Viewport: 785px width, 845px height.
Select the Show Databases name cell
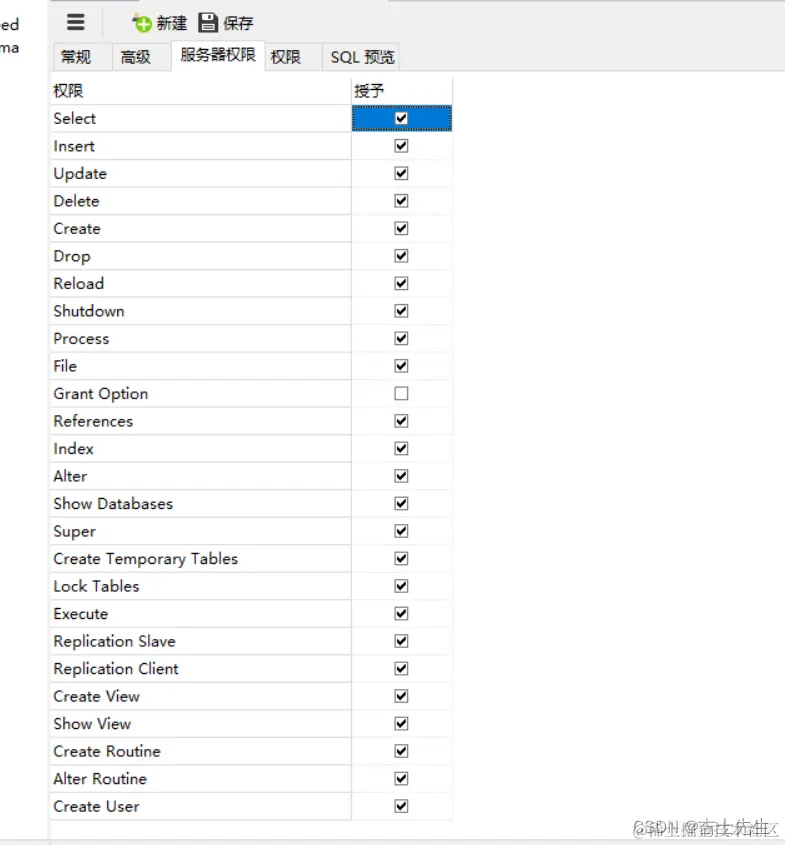point(200,503)
